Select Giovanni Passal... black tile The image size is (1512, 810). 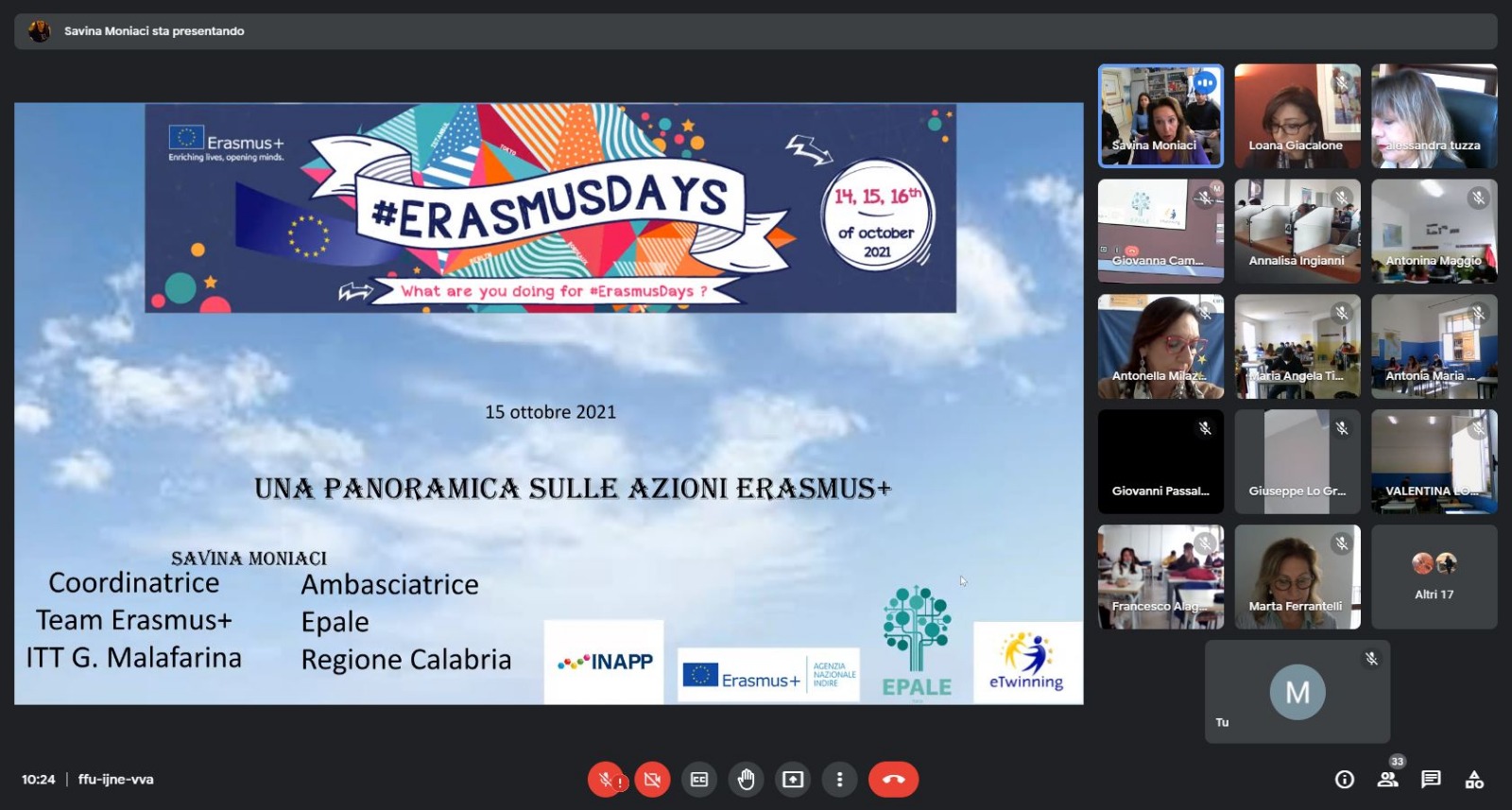coord(1160,462)
